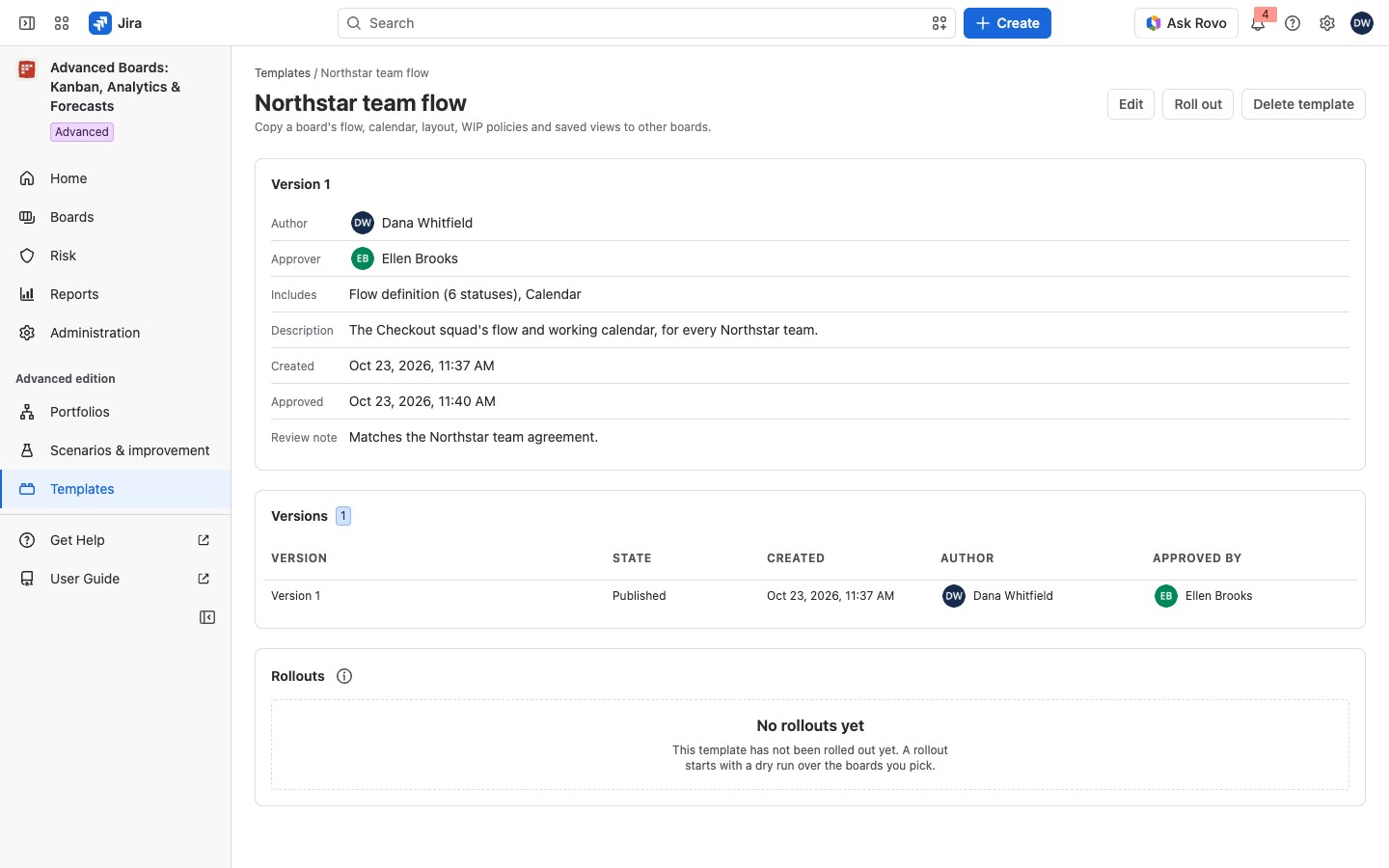Open Administration in the sidebar

pyautogui.click(x=116, y=333)
